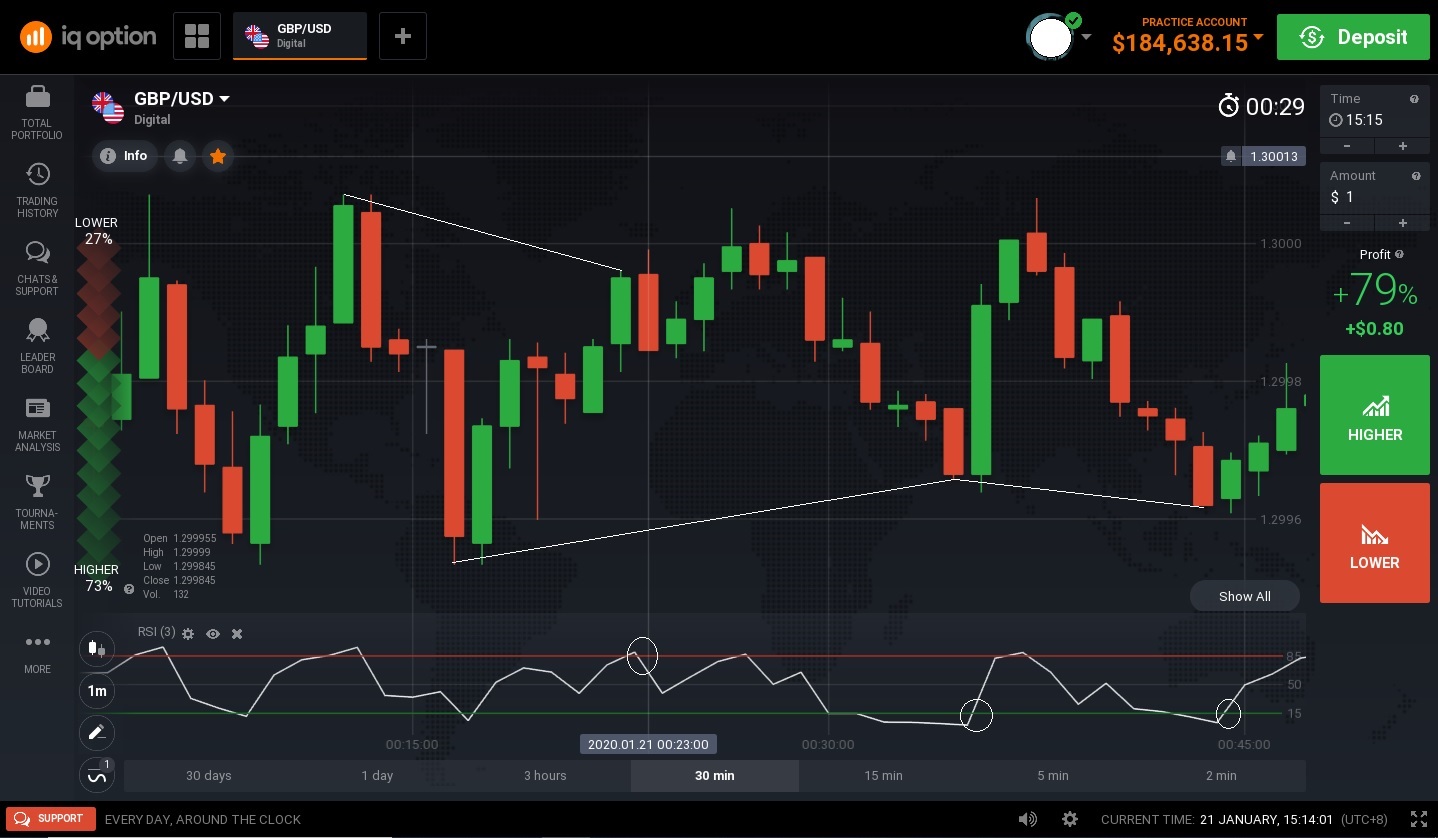Open Market Analysis in sidebar
This screenshot has width=1438, height=838.
coord(37,424)
